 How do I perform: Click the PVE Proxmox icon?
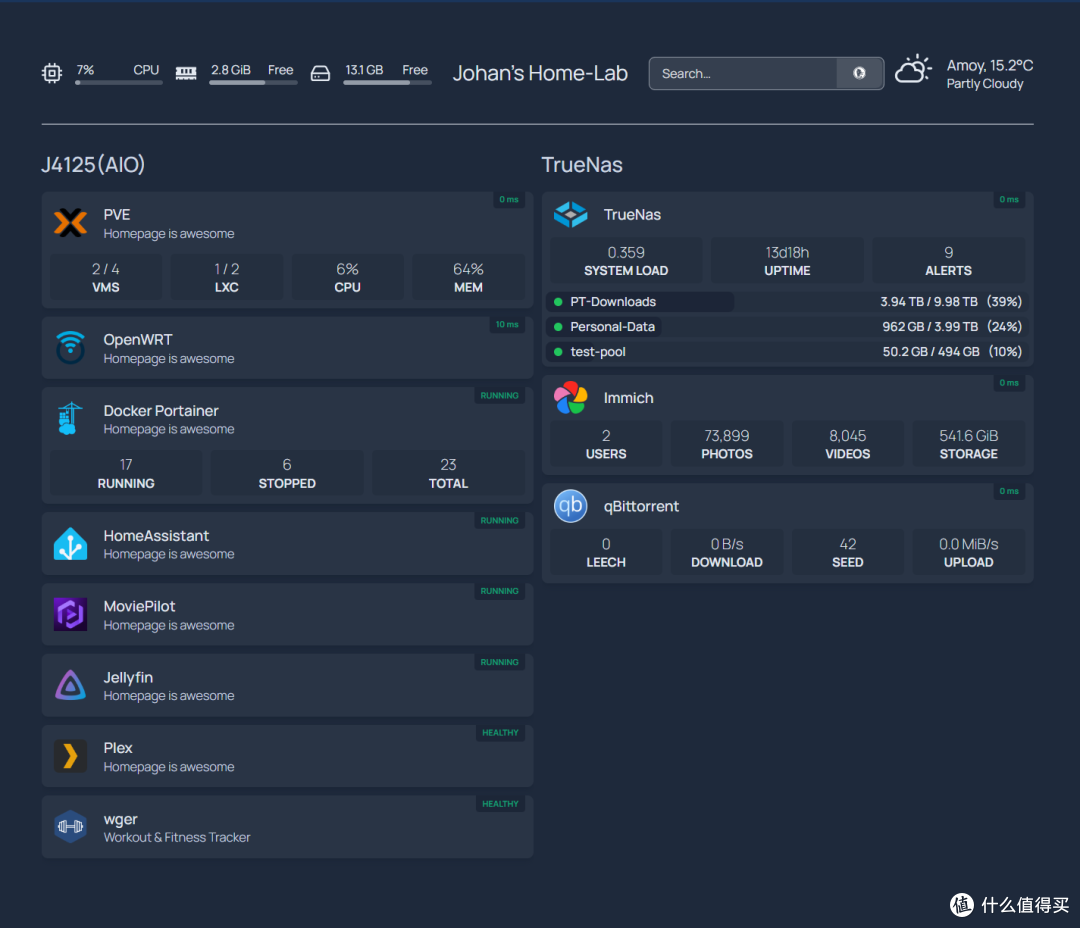point(70,223)
